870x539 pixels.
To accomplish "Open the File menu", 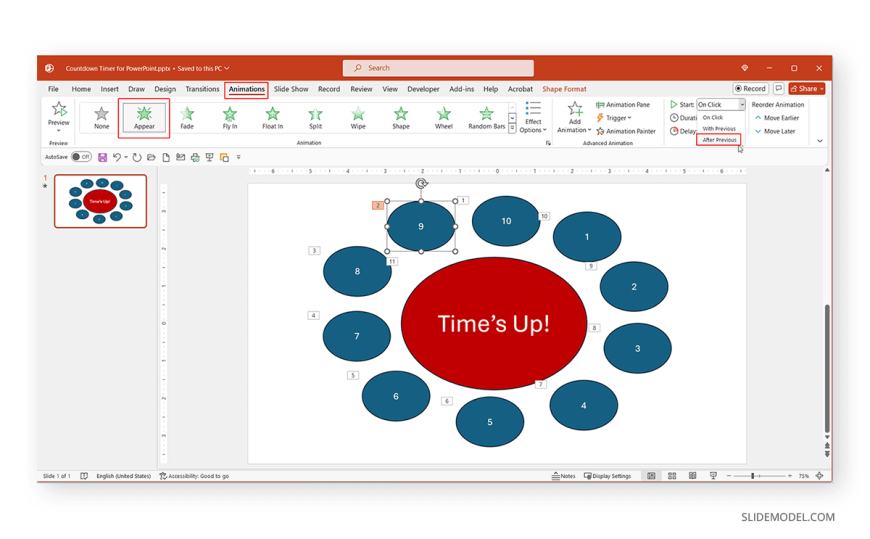I will 53,89.
